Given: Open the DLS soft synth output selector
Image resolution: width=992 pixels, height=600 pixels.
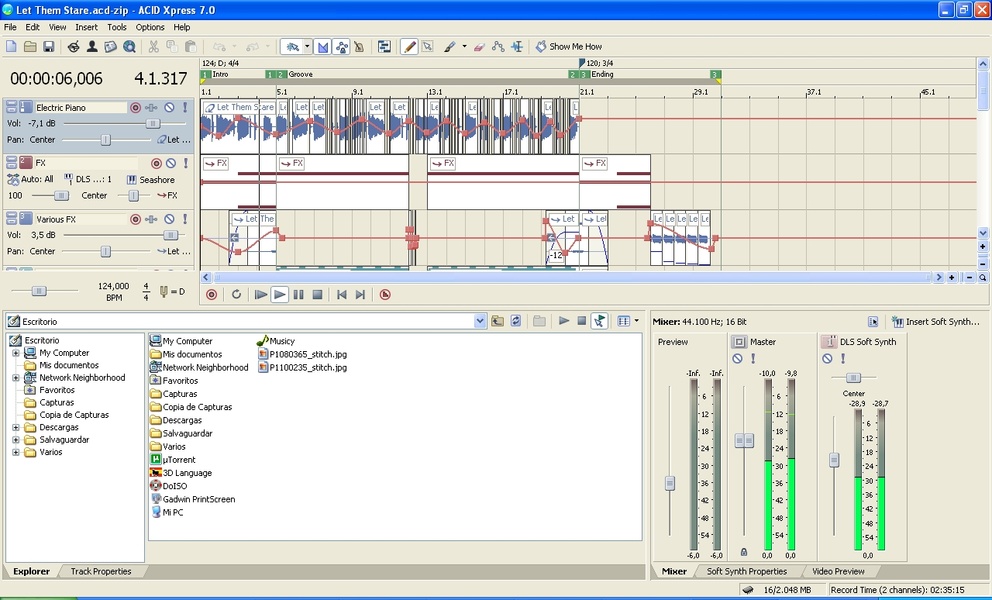Looking at the screenshot, I should click(x=88, y=179).
